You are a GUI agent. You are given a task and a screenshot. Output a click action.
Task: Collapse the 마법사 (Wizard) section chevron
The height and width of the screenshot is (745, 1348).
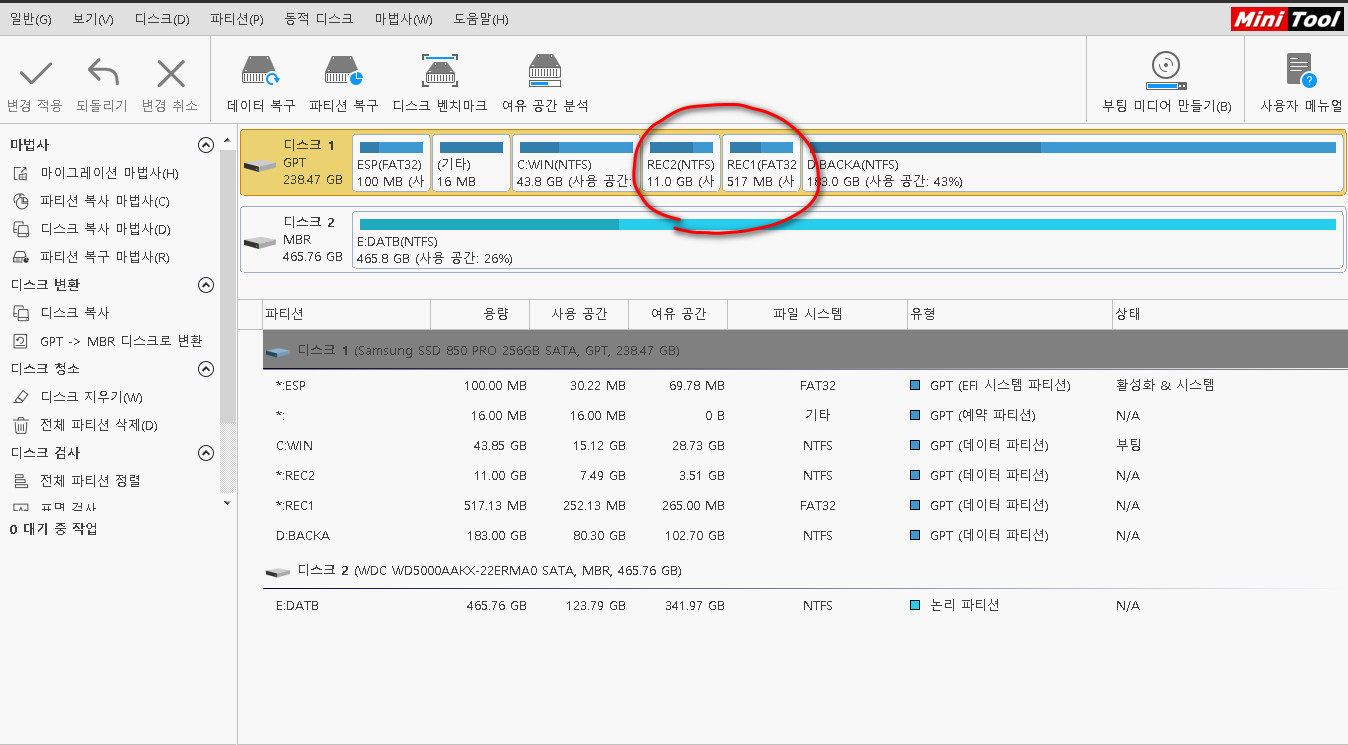click(206, 145)
